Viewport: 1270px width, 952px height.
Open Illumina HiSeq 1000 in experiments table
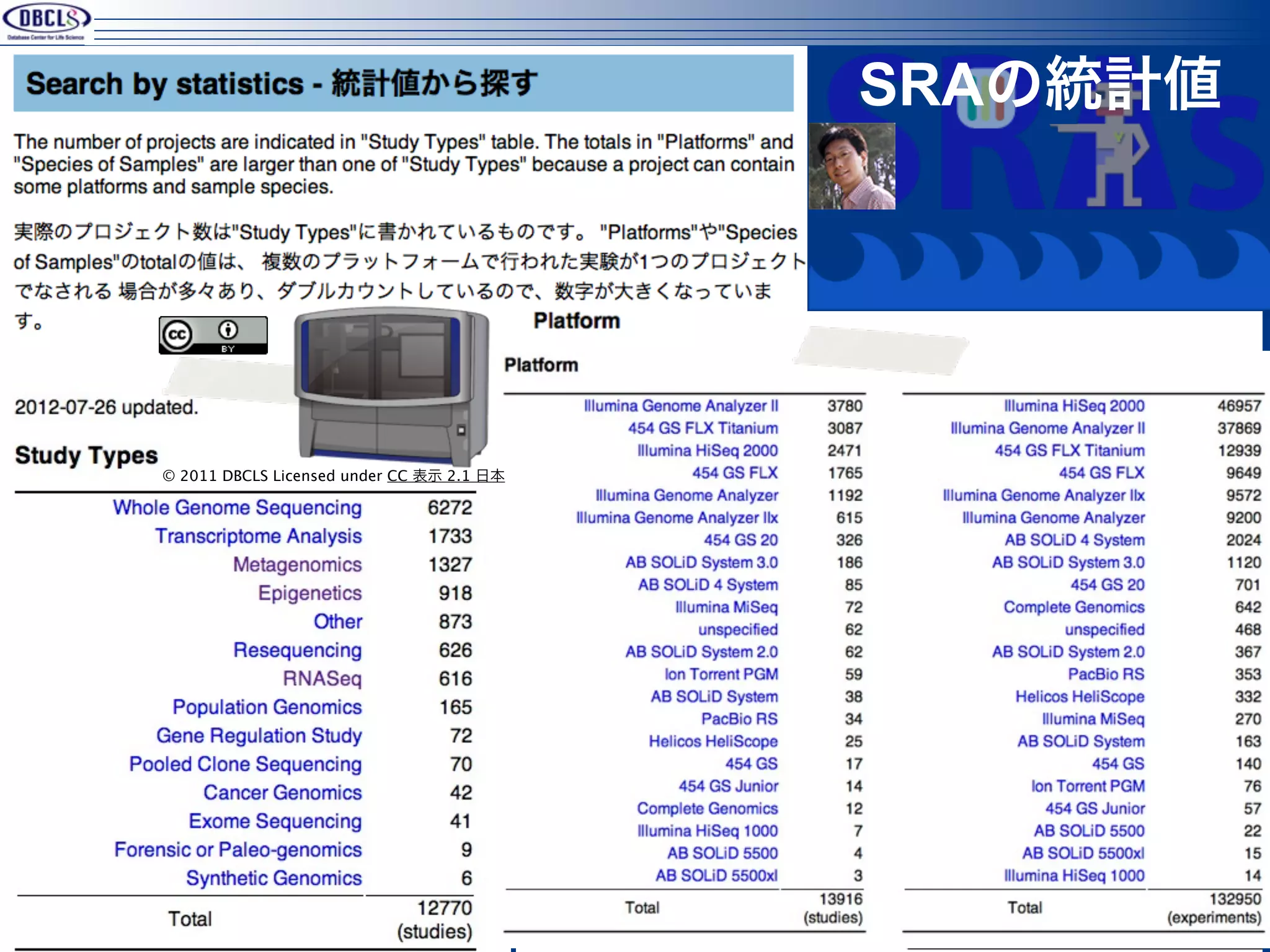click(1074, 876)
